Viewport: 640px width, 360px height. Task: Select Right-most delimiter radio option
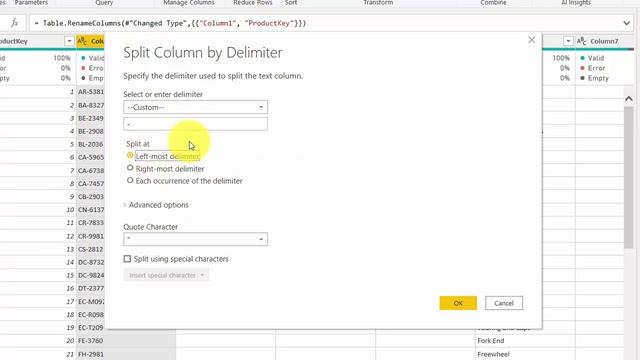(x=130, y=168)
